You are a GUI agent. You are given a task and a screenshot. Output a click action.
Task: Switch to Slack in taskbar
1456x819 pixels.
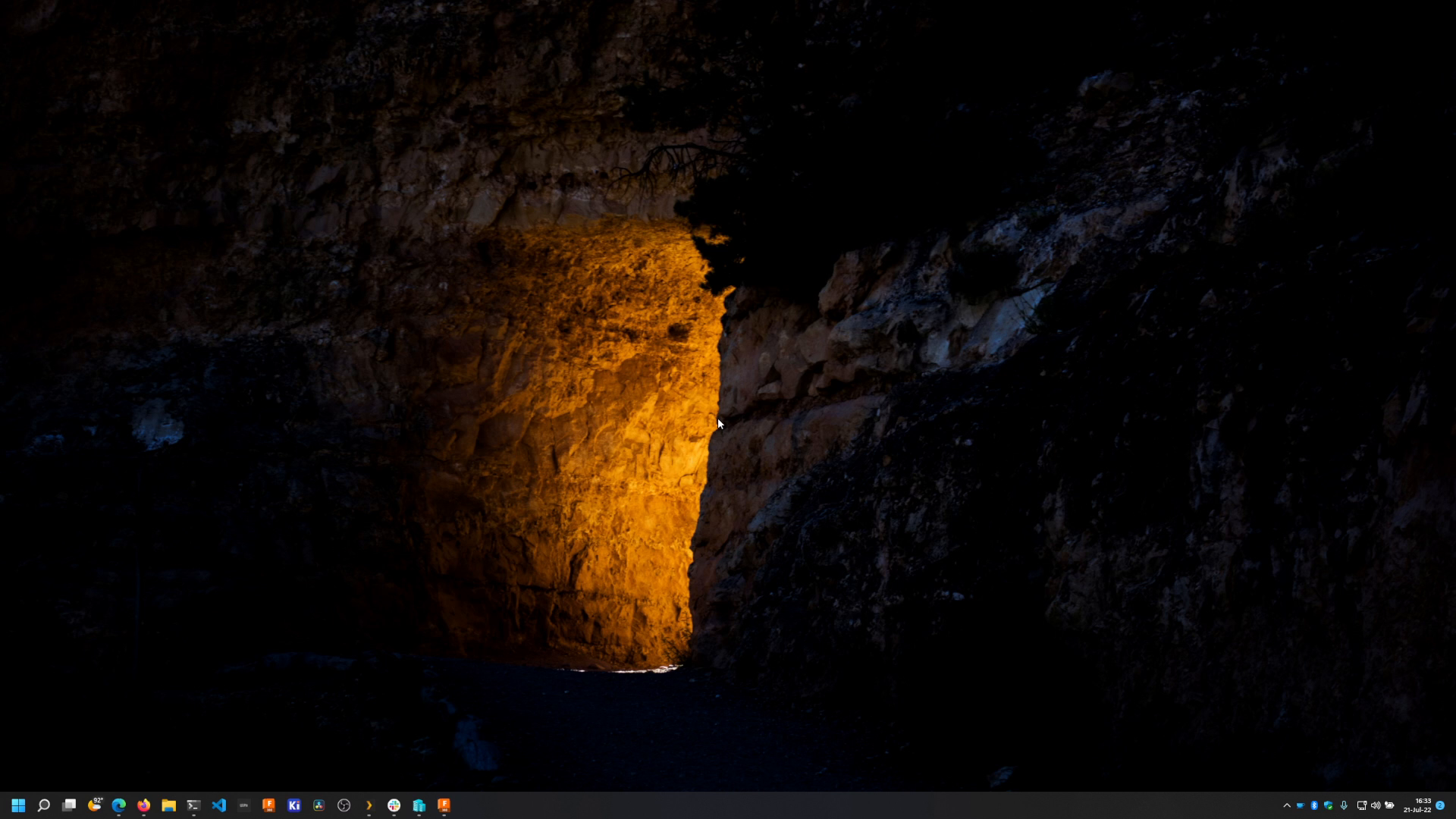tap(394, 805)
